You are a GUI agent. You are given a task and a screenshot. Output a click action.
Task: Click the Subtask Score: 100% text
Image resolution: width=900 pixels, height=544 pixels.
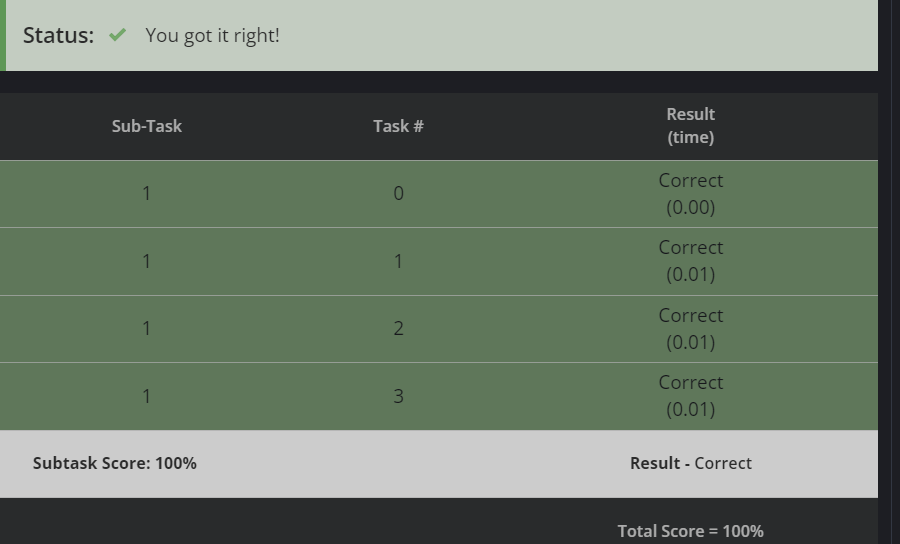pos(114,463)
